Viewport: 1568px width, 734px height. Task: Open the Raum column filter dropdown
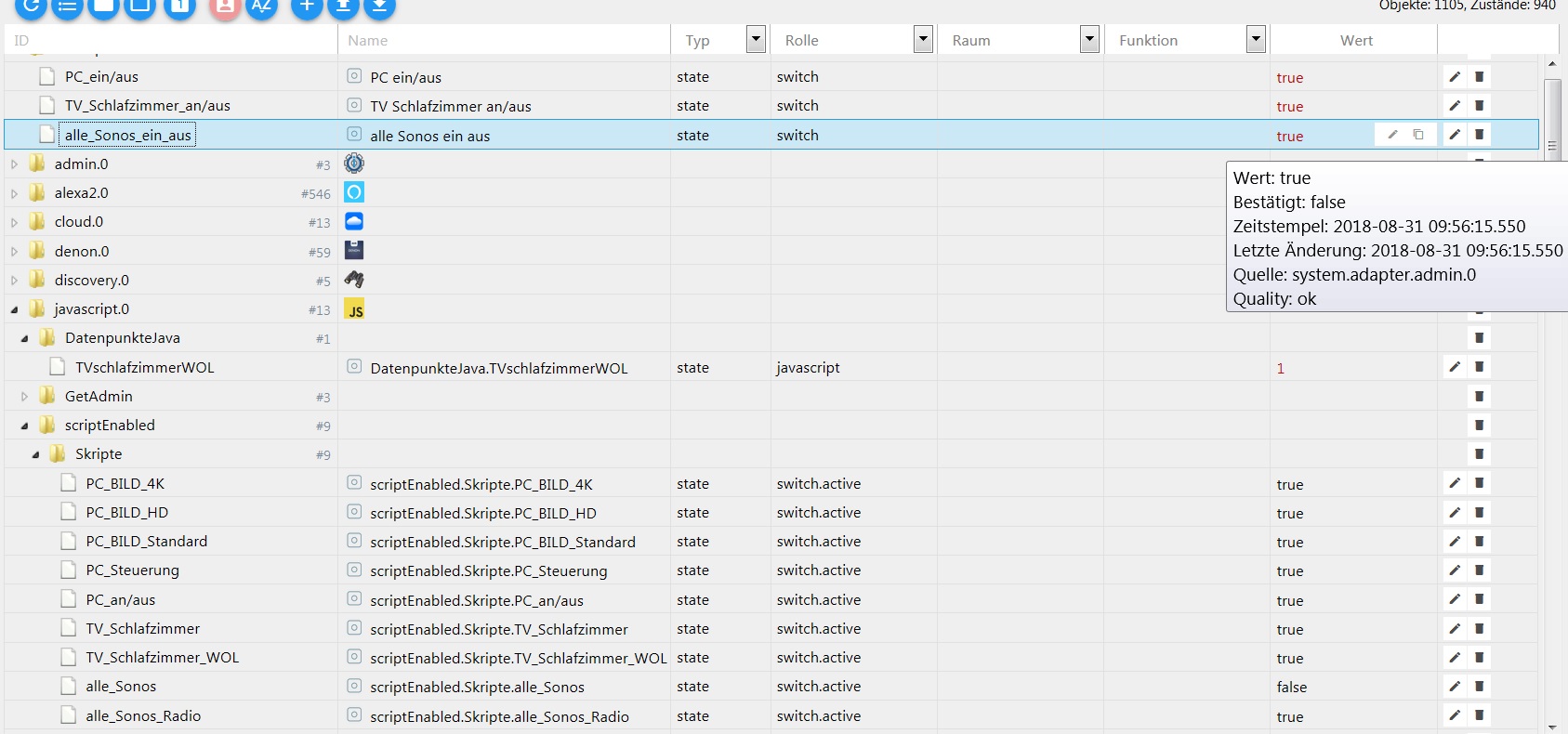(x=1089, y=39)
